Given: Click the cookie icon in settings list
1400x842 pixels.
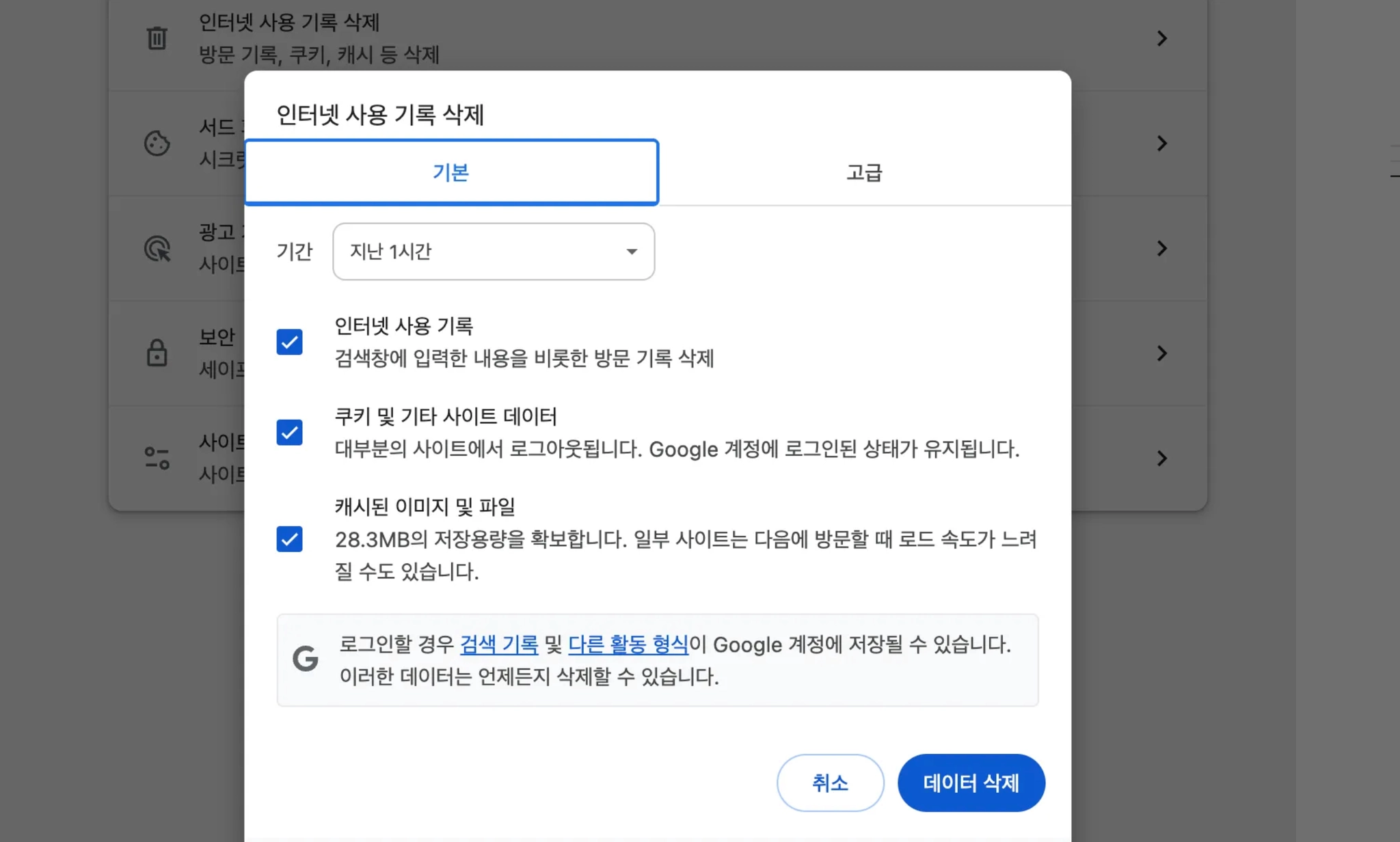Looking at the screenshot, I should [x=157, y=144].
